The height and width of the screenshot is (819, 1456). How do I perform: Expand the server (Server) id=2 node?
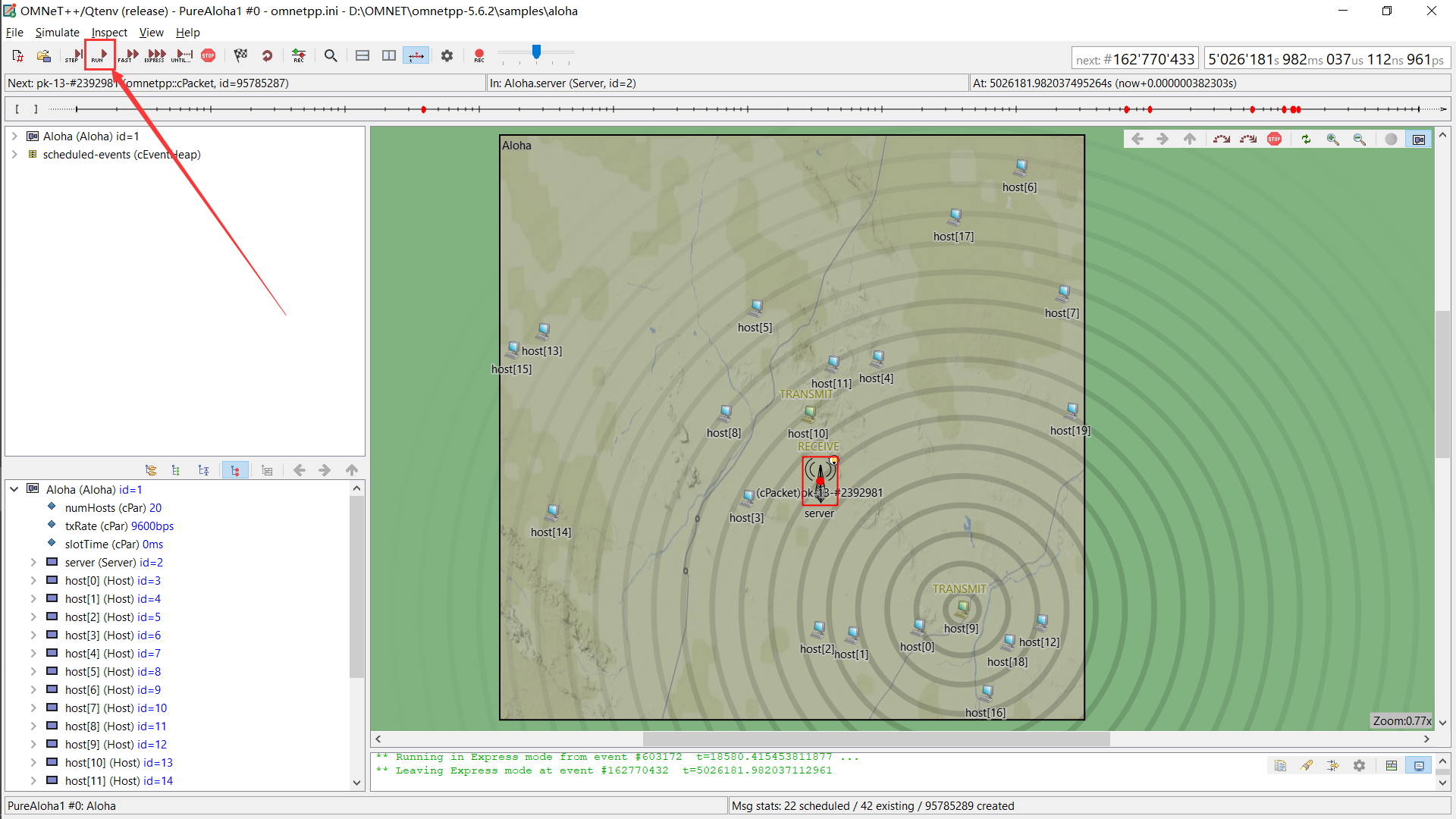[33, 563]
